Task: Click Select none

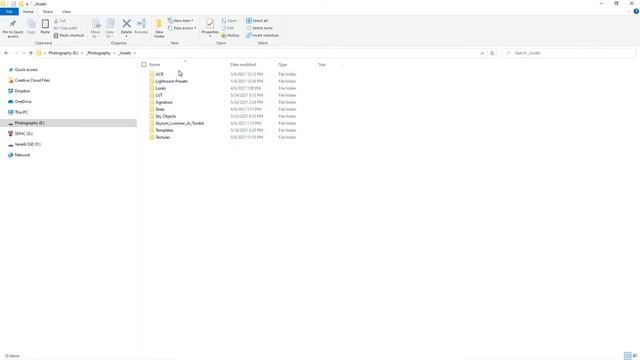Action: [260, 28]
